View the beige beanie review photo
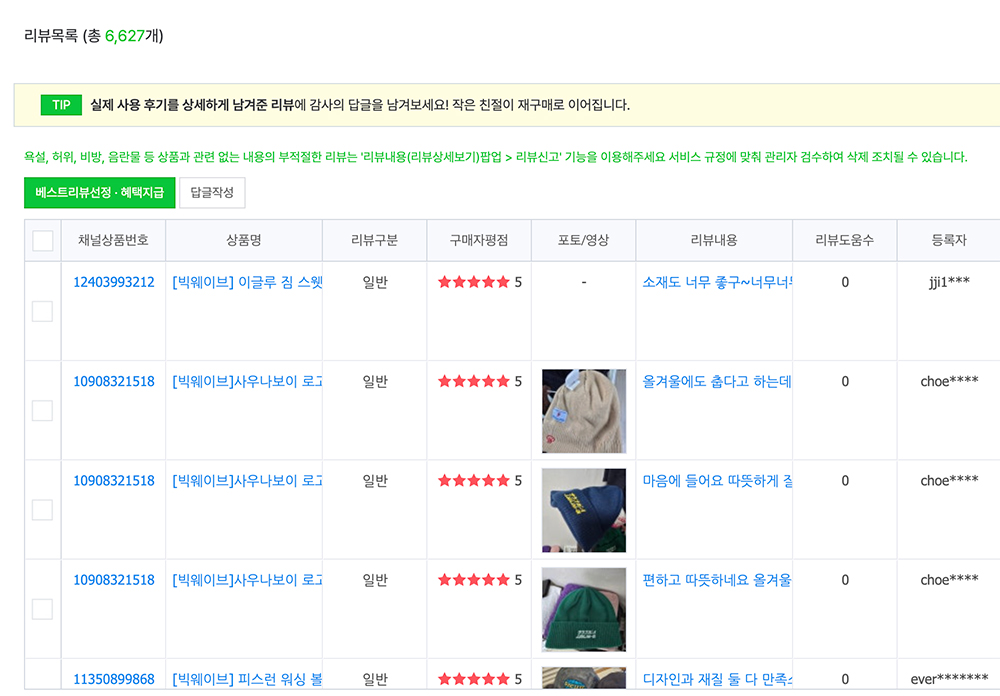The height and width of the screenshot is (696, 1000). pos(584,411)
